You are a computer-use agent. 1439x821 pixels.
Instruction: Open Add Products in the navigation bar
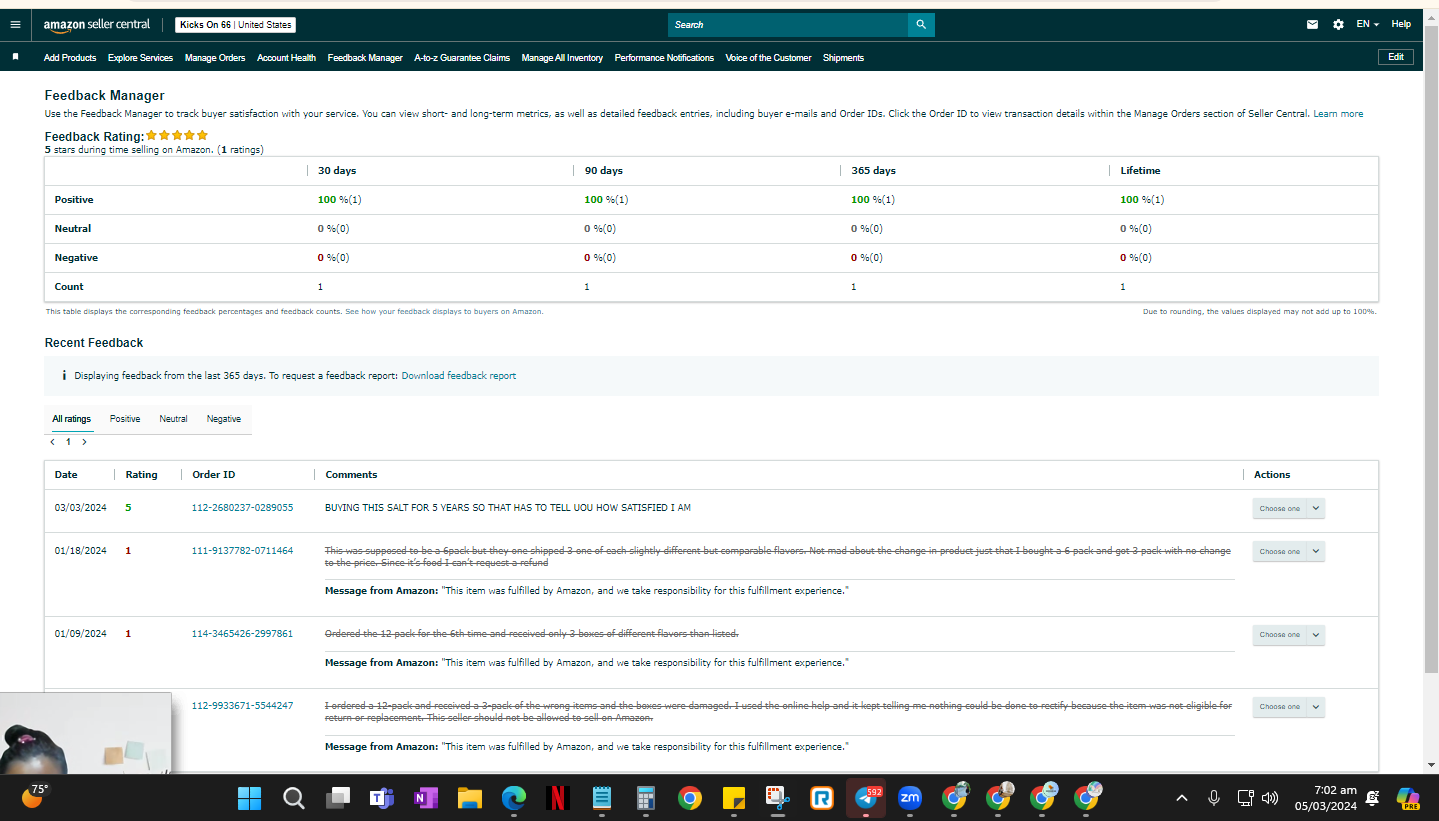point(70,58)
